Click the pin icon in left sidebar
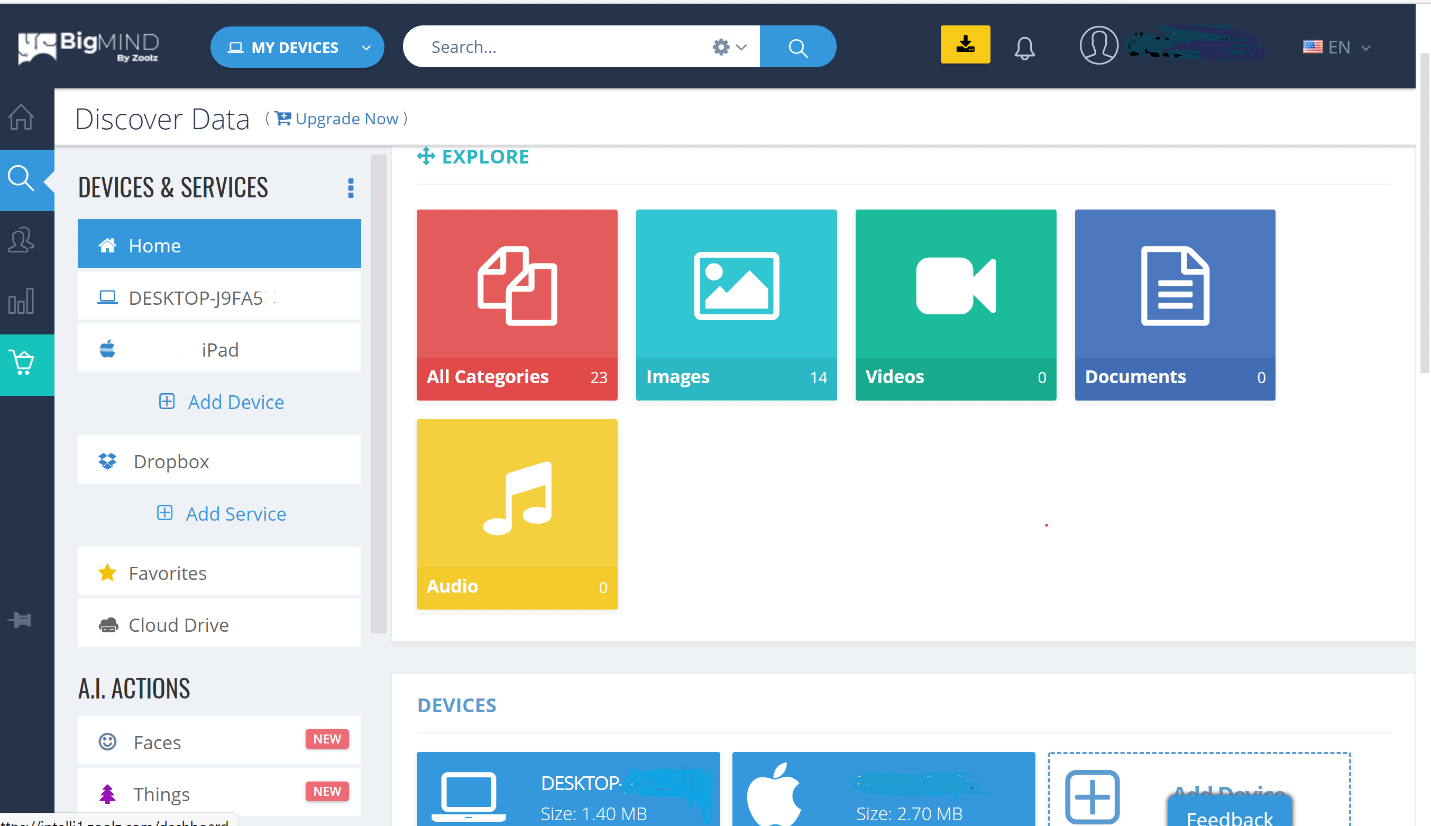 (20, 621)
